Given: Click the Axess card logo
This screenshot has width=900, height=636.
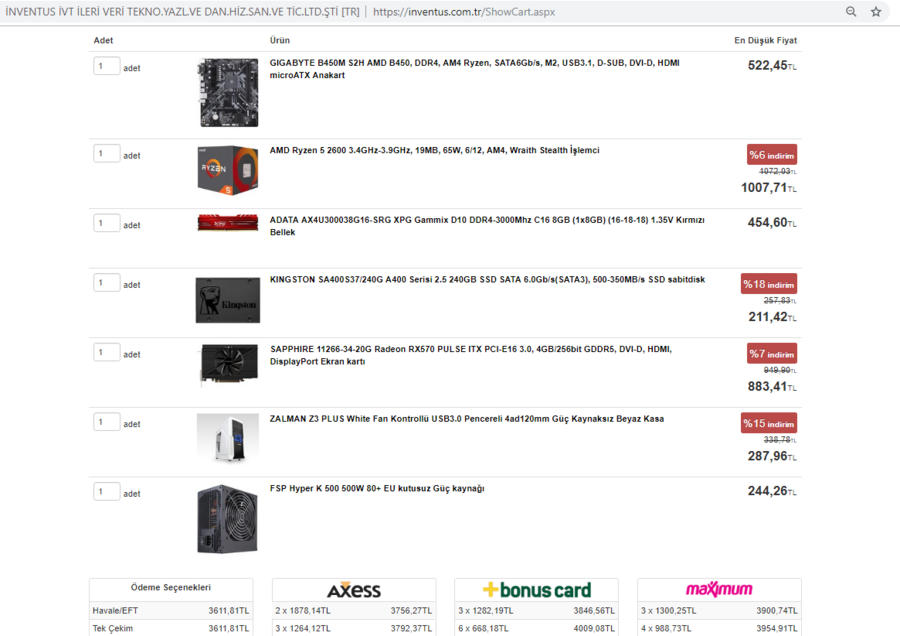Looking at the screenshot, I should (354, 590).
